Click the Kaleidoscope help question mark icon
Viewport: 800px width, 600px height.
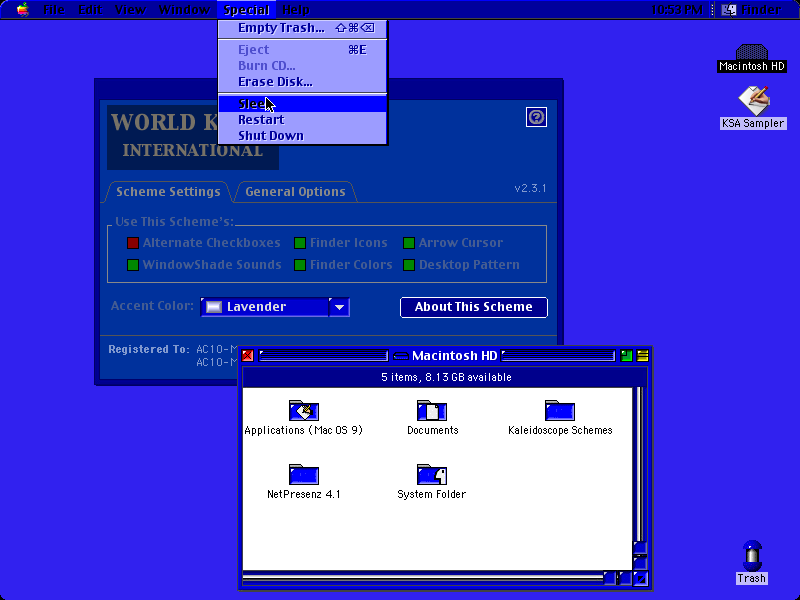[536, 117]
